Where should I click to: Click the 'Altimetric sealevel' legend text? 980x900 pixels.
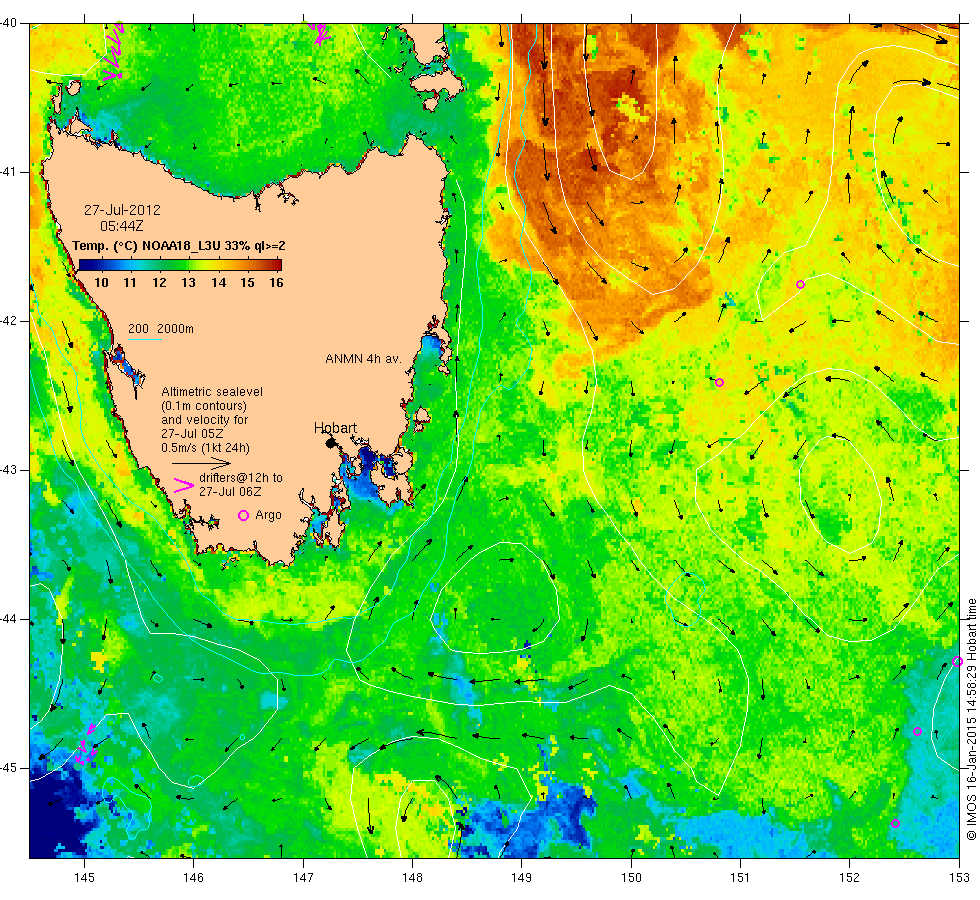point(212,392)
